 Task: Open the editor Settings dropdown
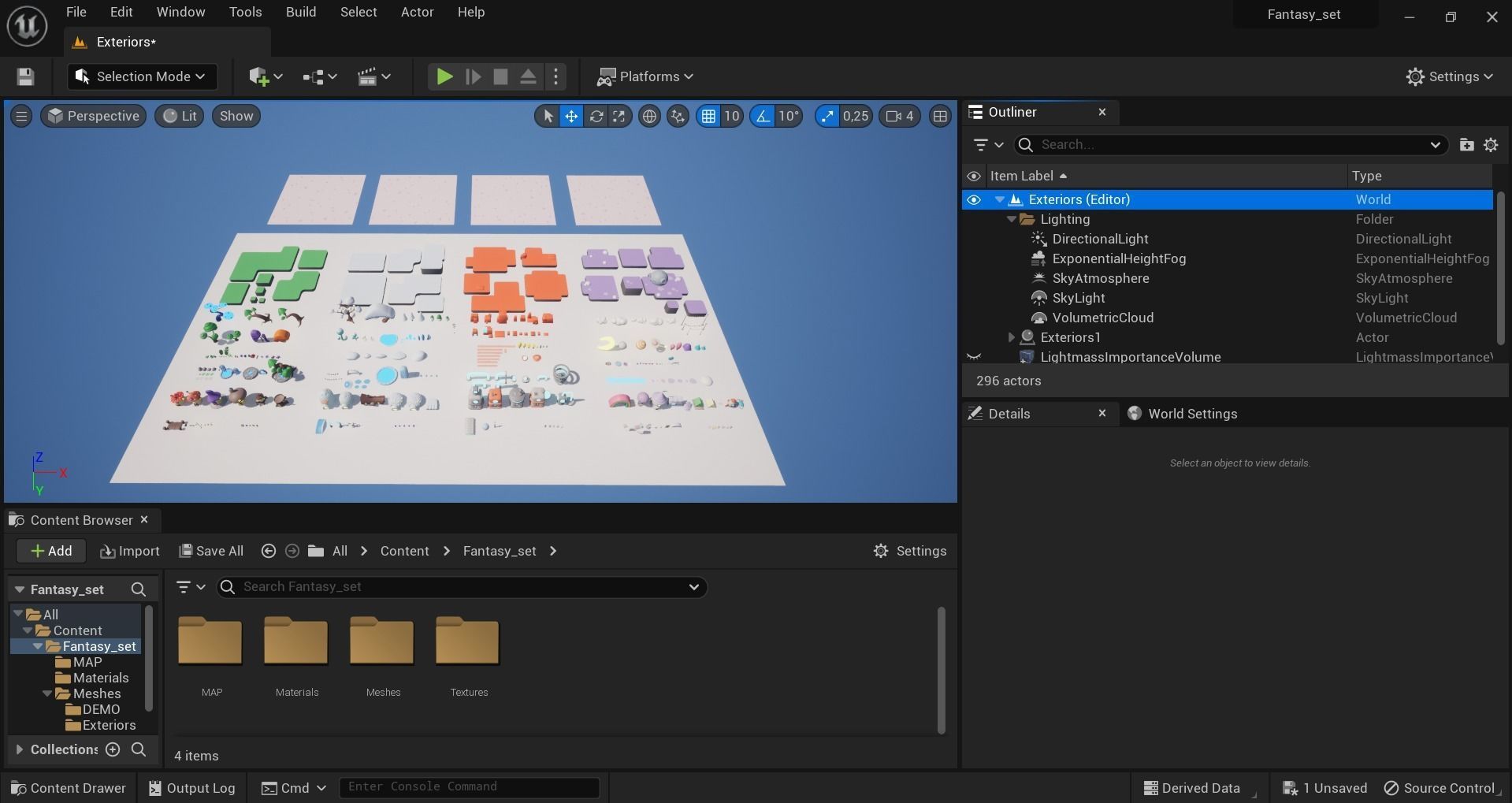[x=1450, y=76]
